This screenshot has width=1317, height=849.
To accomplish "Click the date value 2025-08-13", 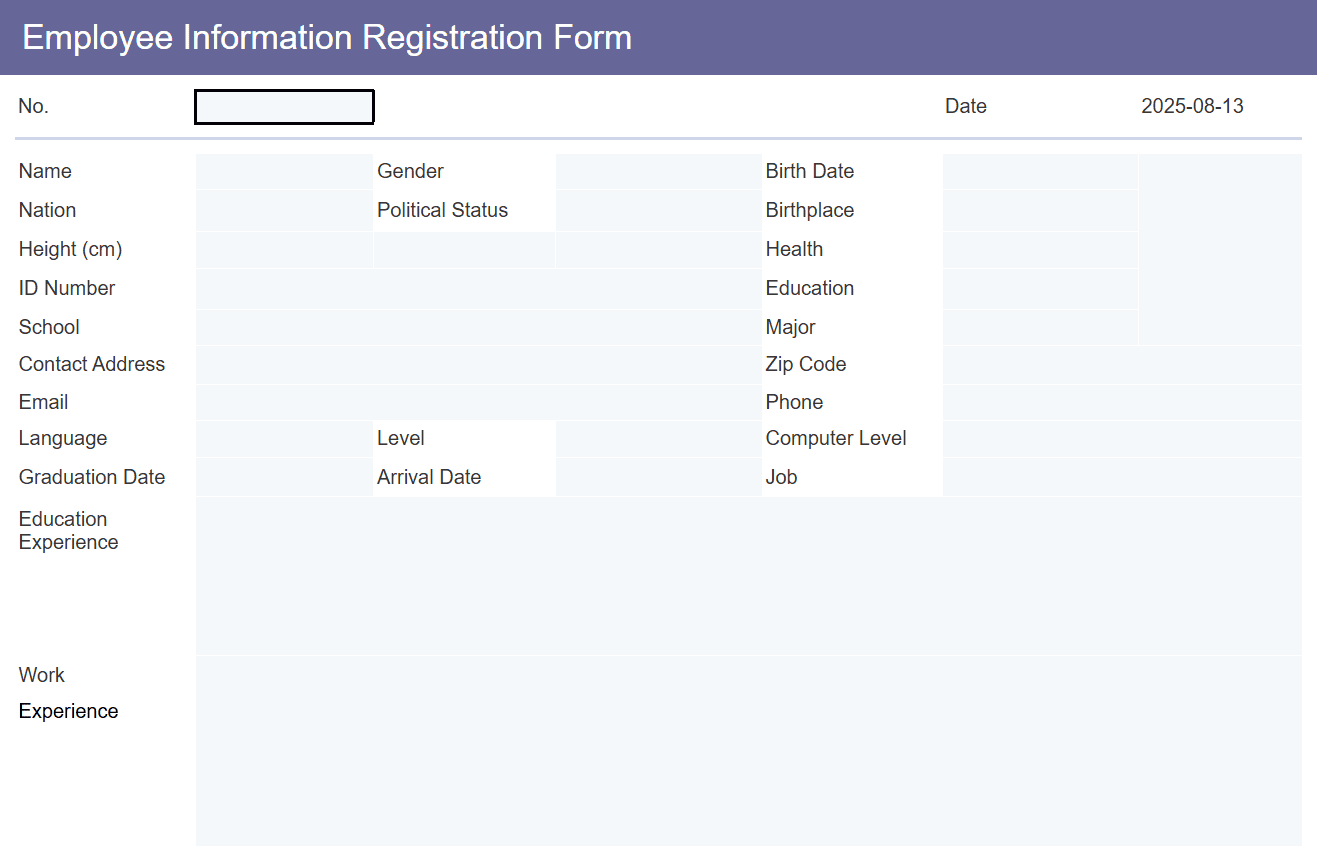I will tap(1192, 106).
